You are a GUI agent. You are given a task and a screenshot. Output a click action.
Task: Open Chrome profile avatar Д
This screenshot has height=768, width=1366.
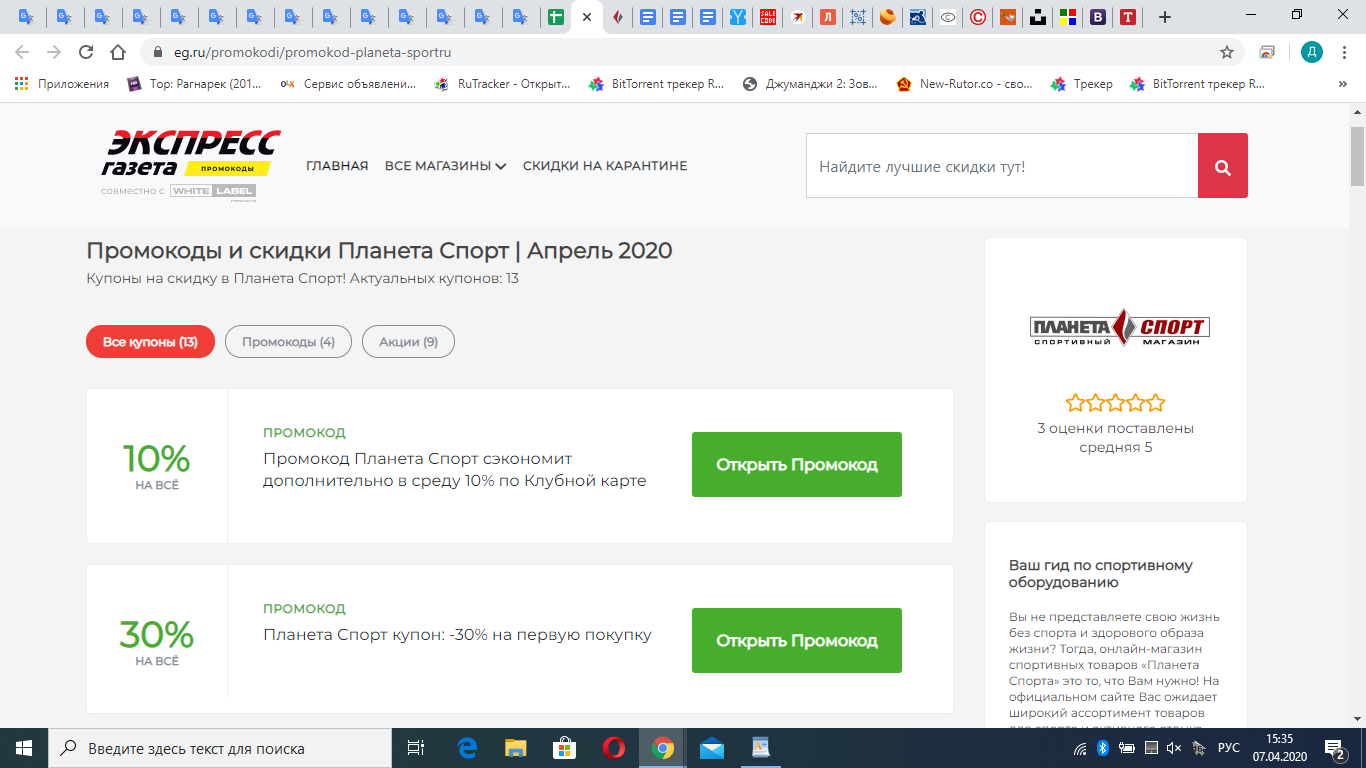point(1311,52)
